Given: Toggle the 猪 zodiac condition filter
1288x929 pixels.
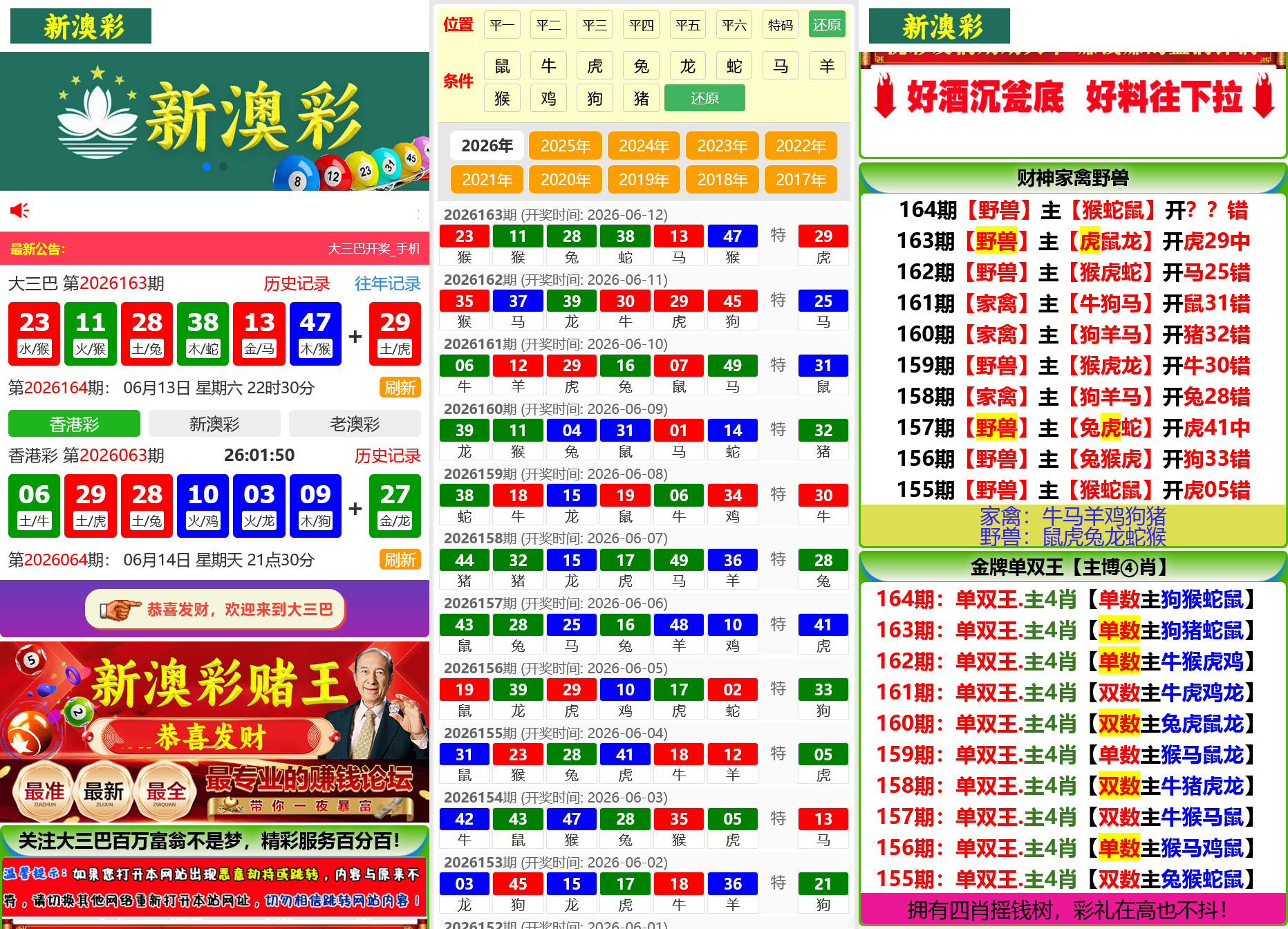Looking at the screenshot, I should click(642, 98).
